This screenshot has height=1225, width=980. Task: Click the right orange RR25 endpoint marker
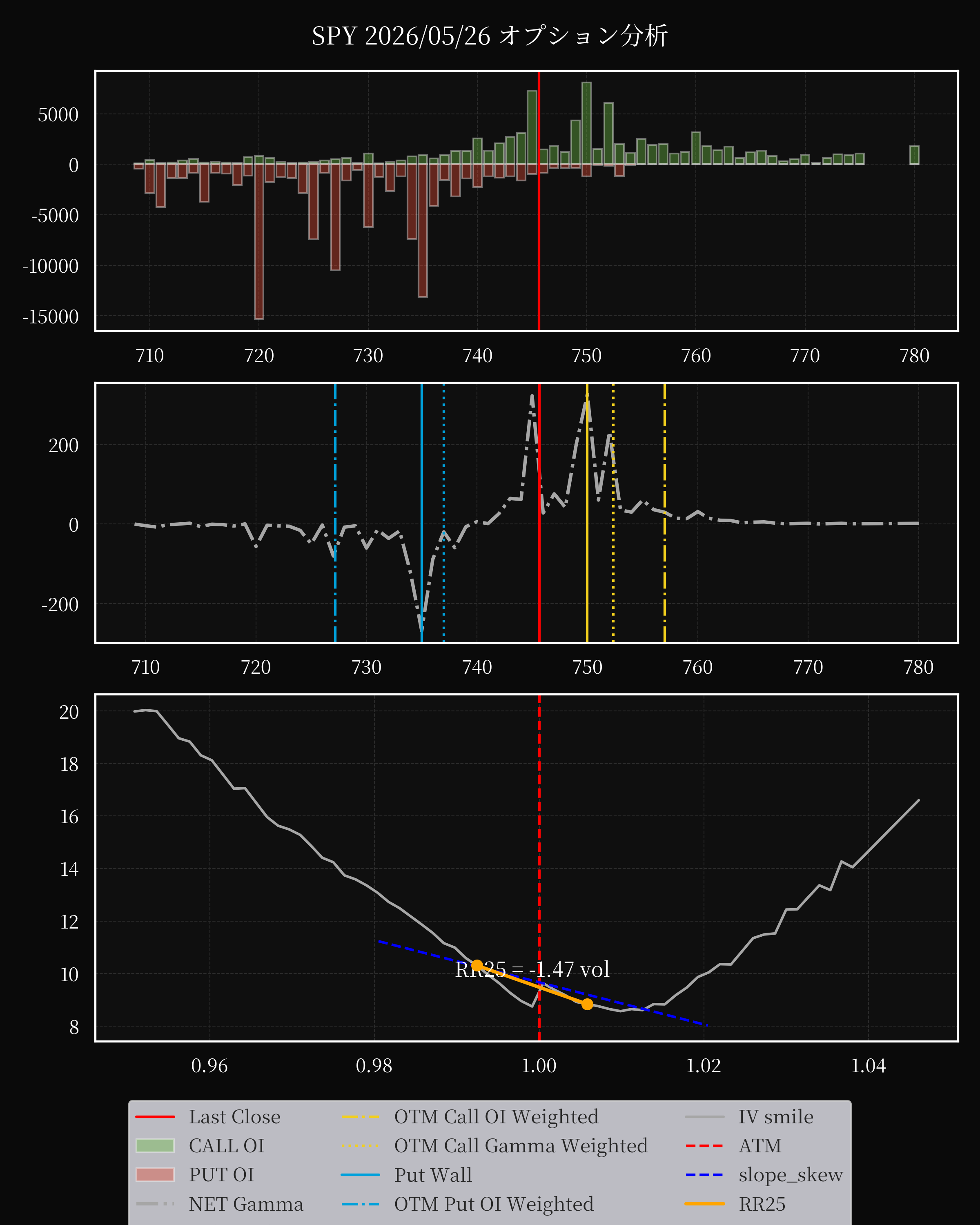[587, 1004]
